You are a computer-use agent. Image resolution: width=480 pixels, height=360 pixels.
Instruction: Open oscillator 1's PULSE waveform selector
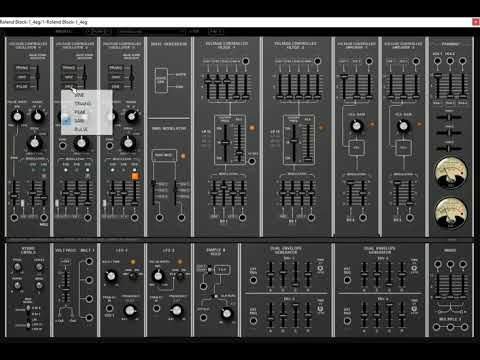pyautogui.click(x=22, y=86)
